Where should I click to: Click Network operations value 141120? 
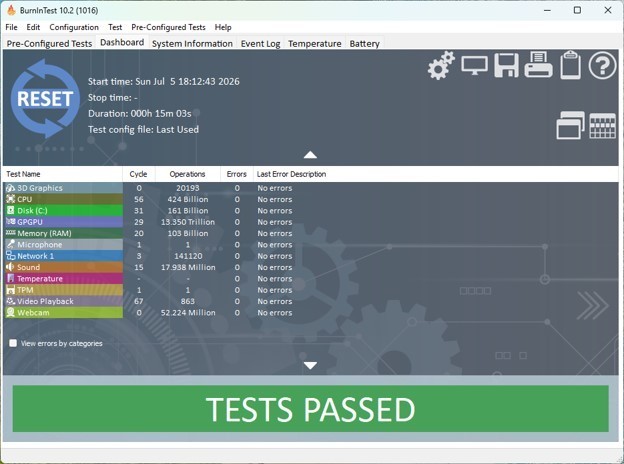tap(188, 255)
